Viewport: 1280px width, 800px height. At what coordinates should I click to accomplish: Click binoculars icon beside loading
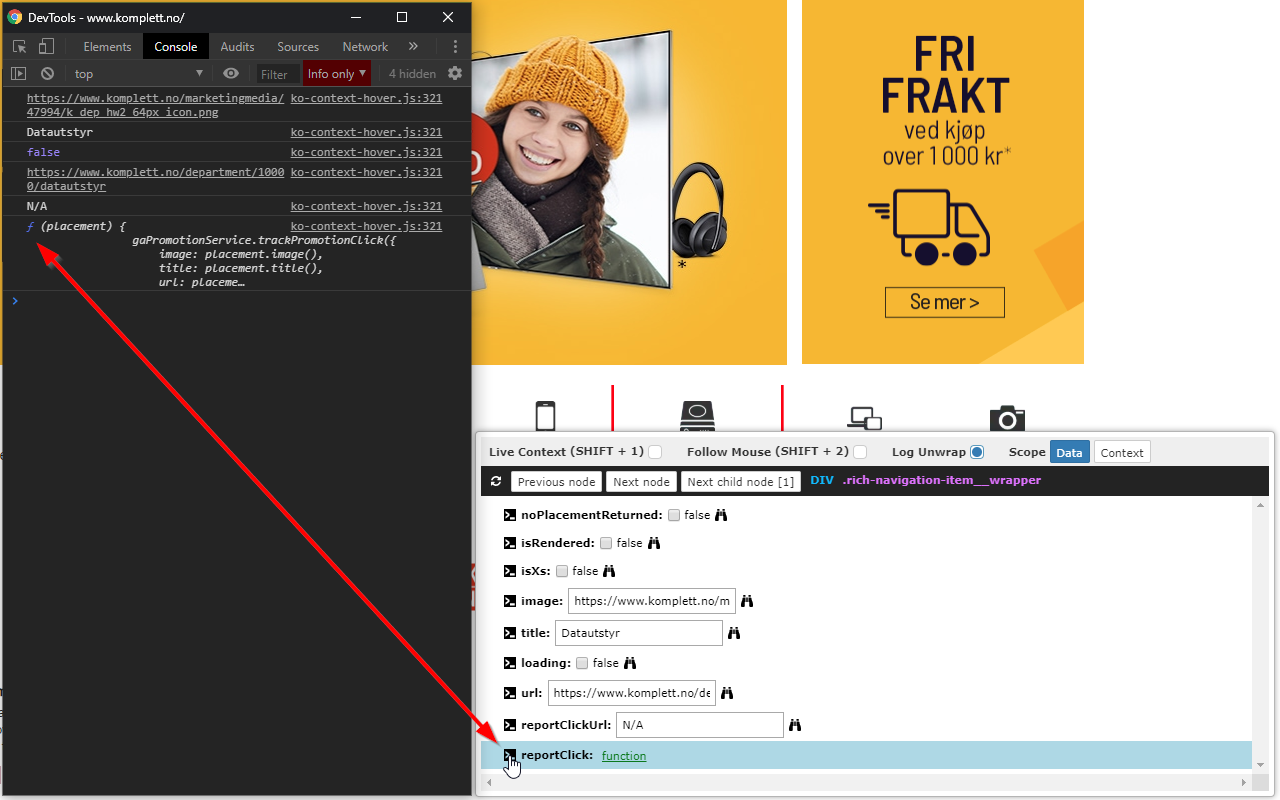coord(630,663)
